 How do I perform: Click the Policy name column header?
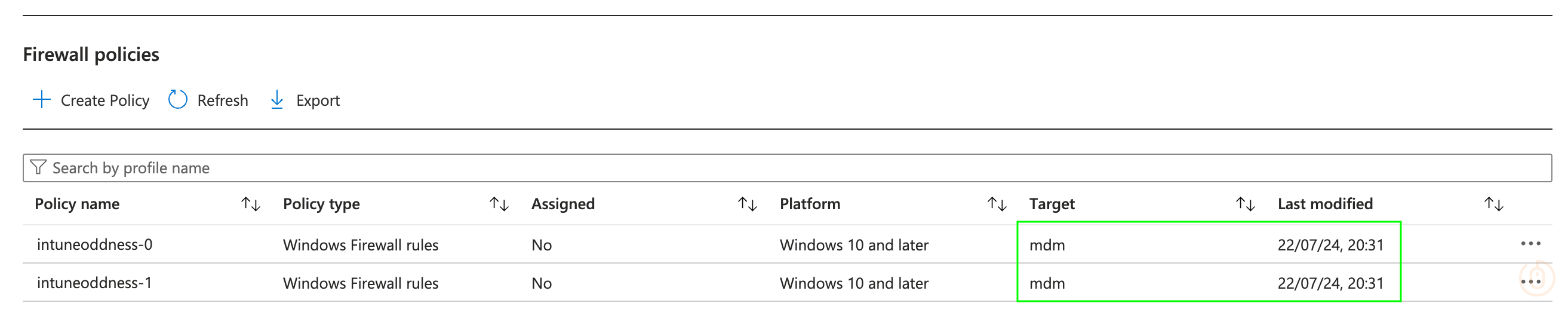point(77,204)
